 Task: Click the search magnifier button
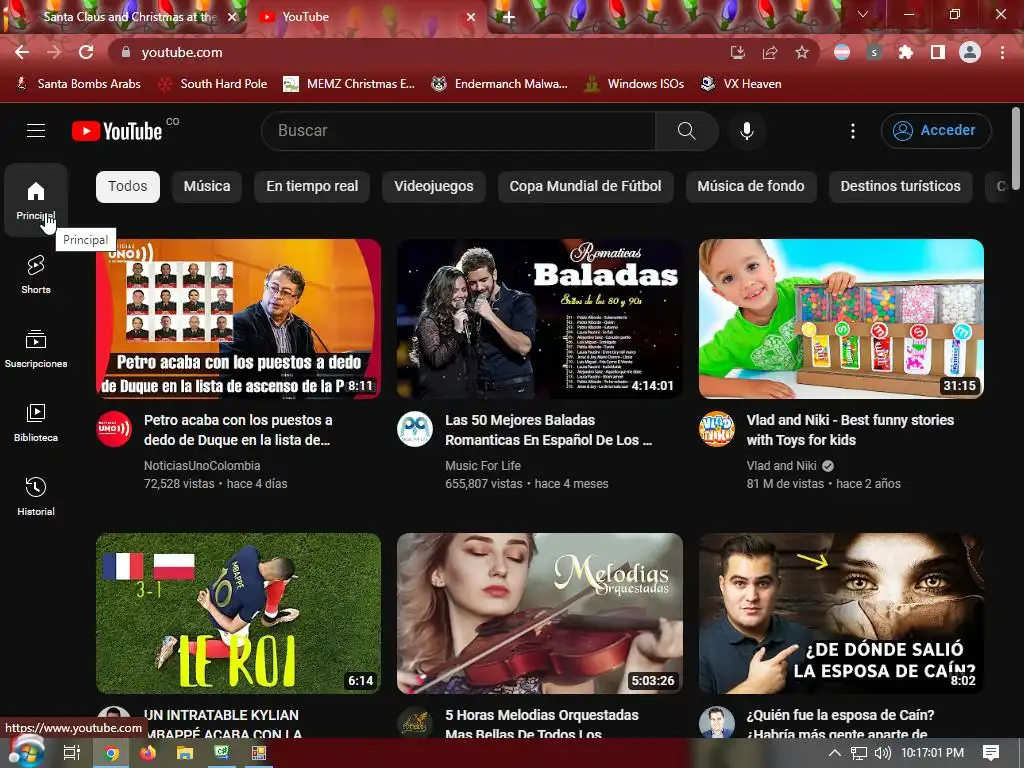[x=686, y=131]
